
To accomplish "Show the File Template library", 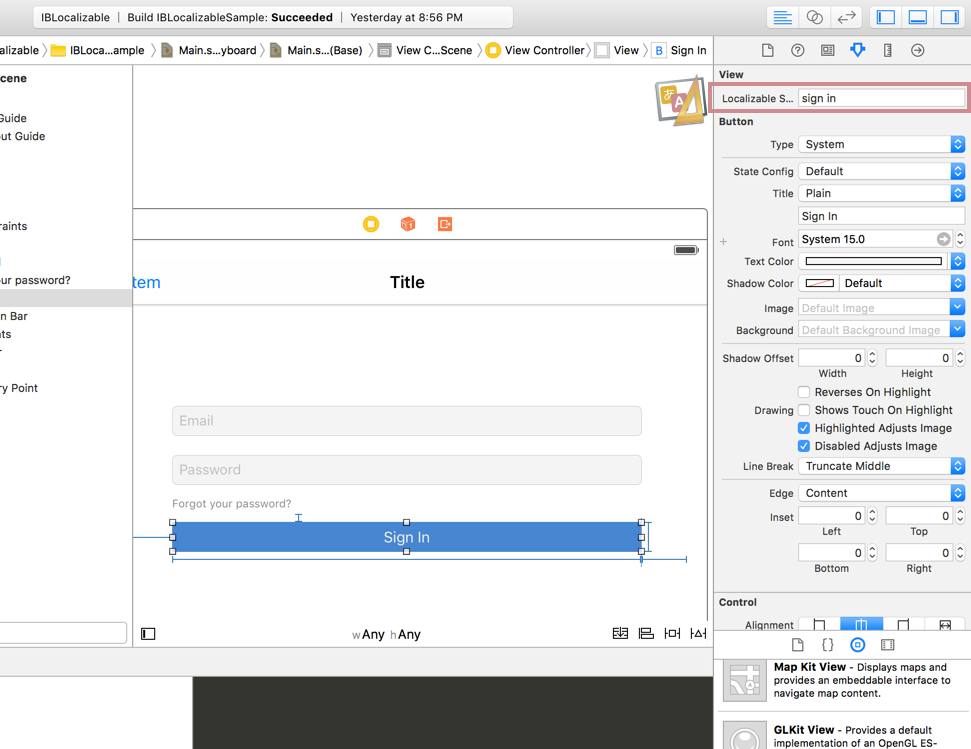I will tap(798, 645).
